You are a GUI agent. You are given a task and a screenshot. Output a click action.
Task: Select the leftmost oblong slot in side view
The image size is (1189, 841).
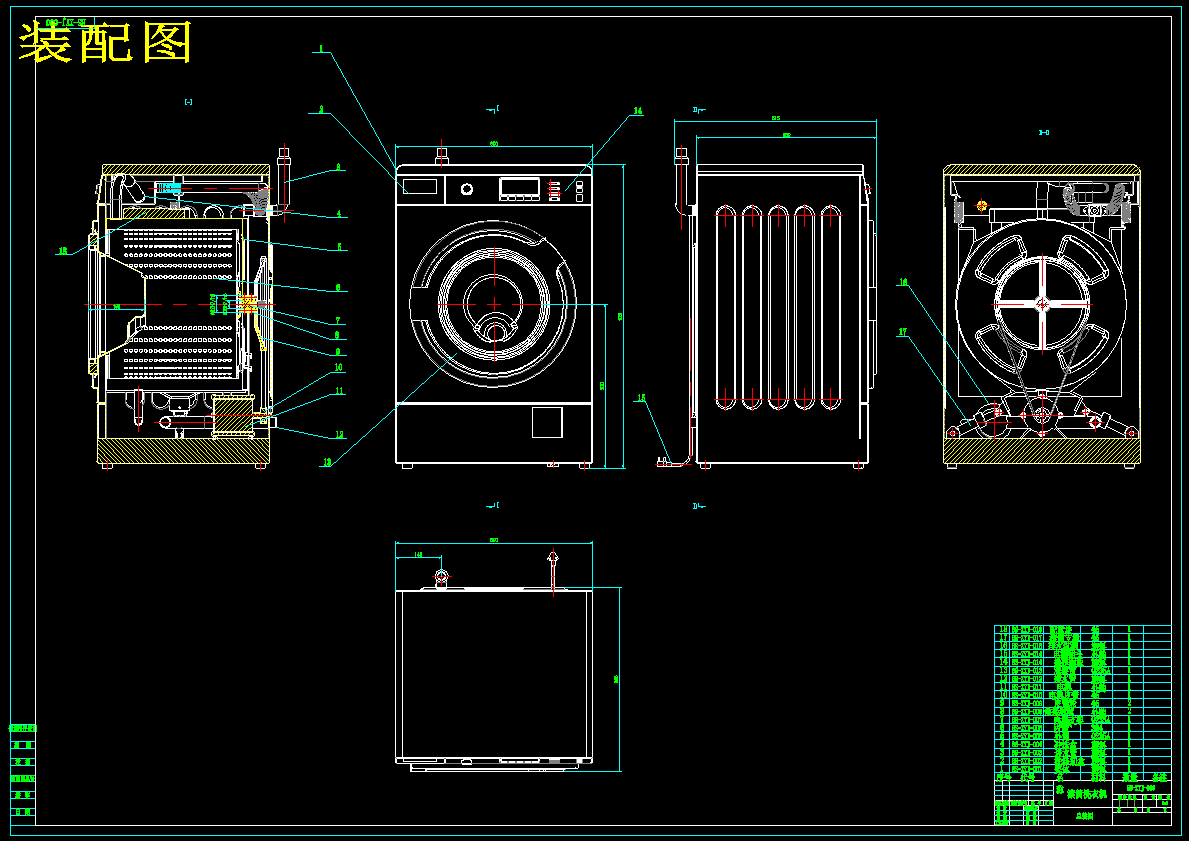click(x=726, y=307)
